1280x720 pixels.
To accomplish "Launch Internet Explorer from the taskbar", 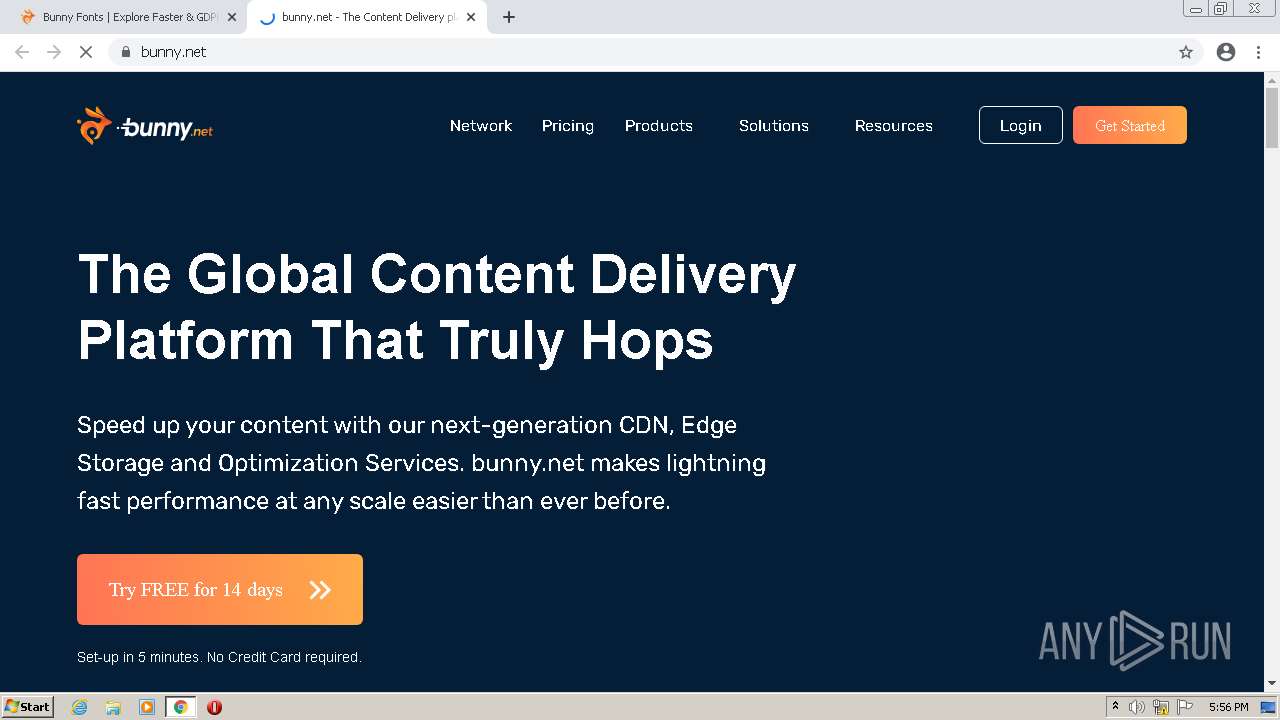I will [80, 707].
